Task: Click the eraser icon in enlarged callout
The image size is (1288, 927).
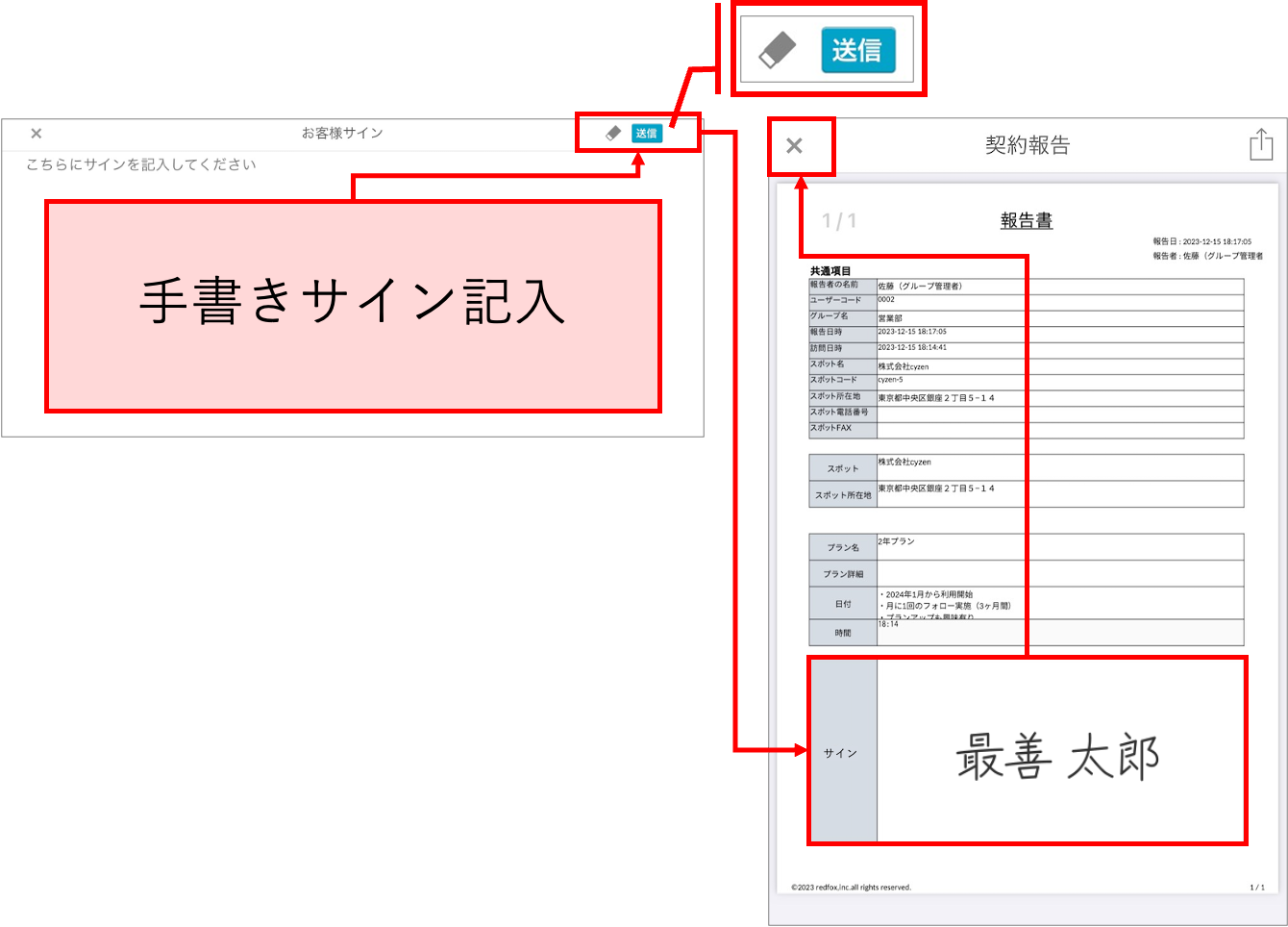Action: (x=778, y=51)
